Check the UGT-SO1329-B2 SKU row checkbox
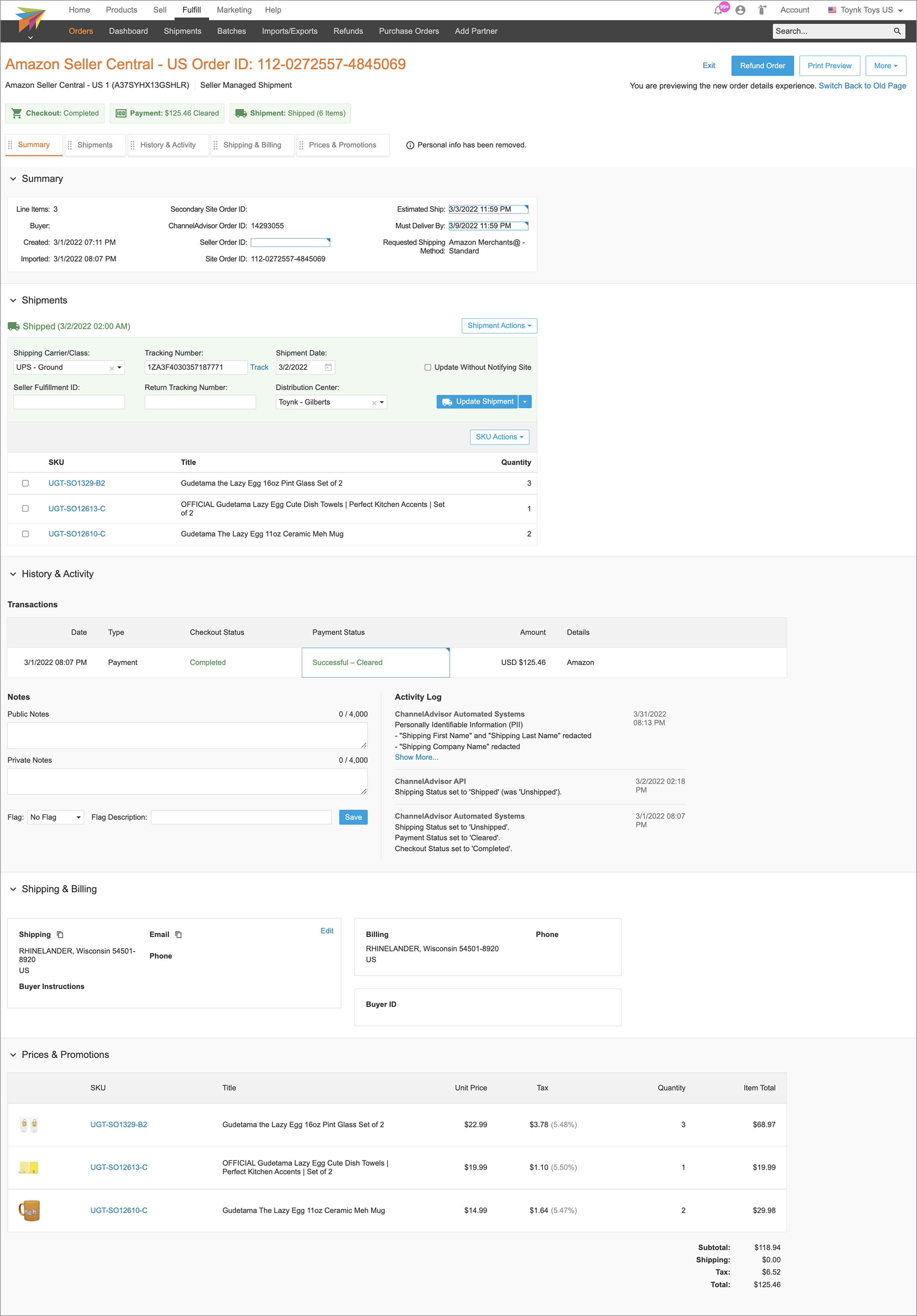 tap(25, 483)
